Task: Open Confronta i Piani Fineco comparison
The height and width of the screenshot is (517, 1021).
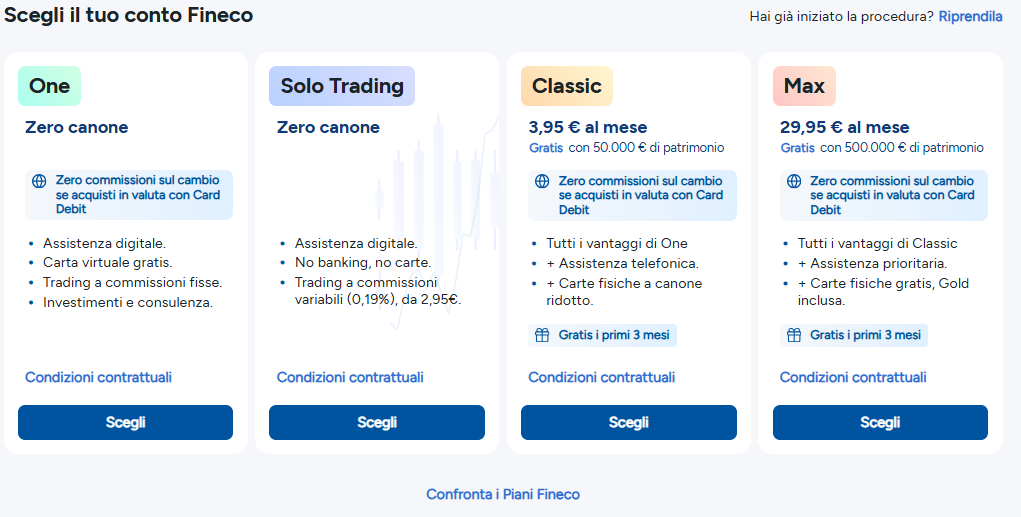Action: pyautogui.click(x=503, y=494)
